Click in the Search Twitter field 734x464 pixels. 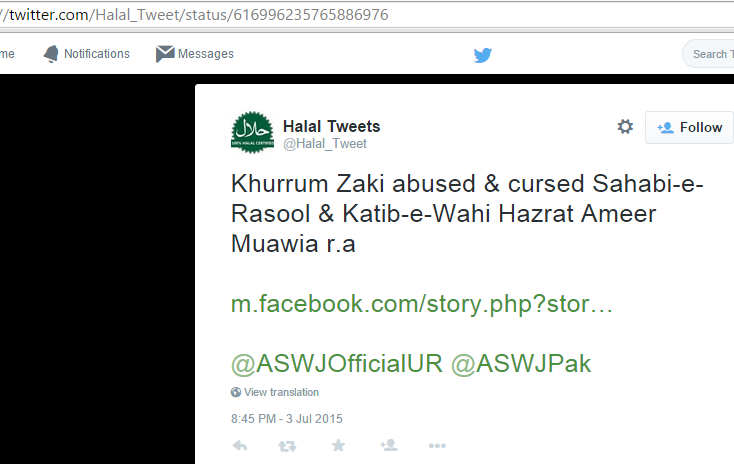[708, 54]
